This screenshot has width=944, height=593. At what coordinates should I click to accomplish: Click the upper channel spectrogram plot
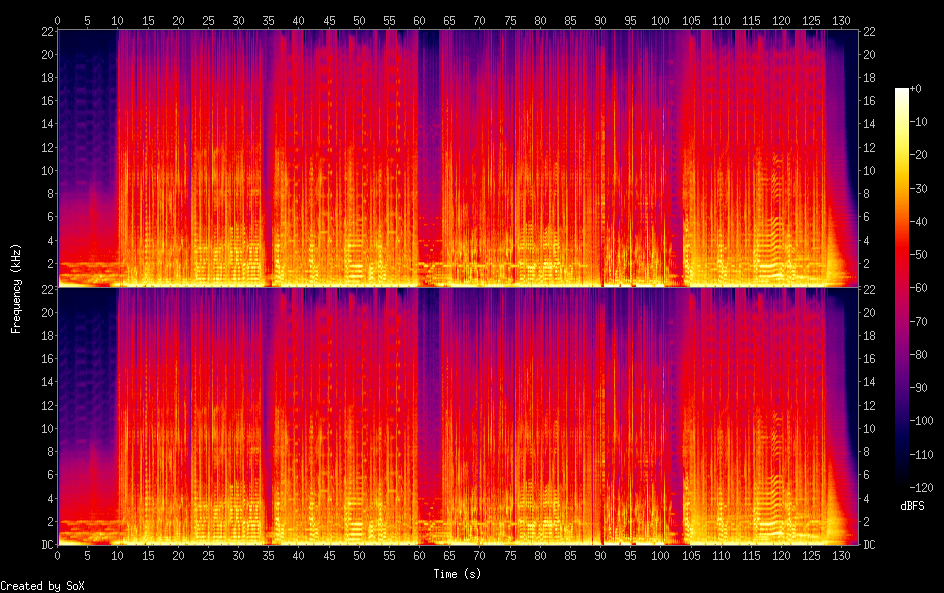458,158
